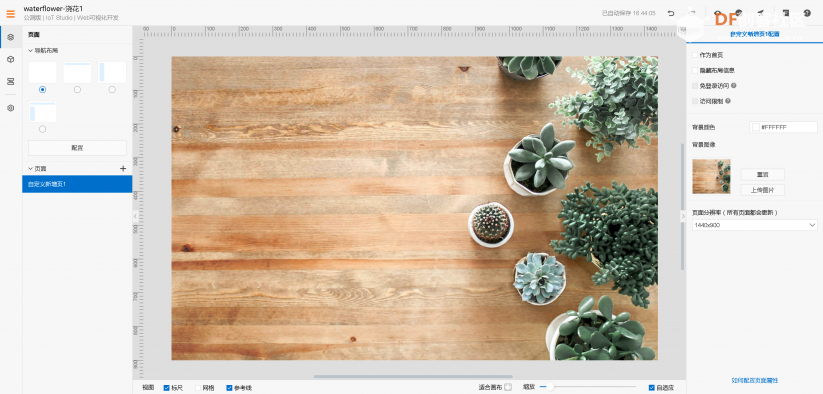The image size is (823, 394).
Task: Open the 1440x900 resolution dropdown
Action: 755,225
